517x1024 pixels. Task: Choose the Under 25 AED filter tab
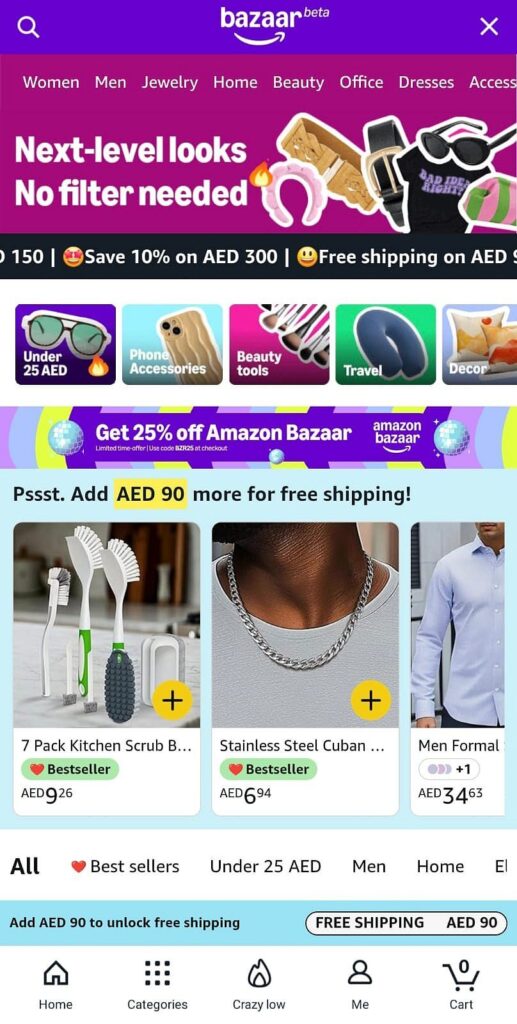click(265, 866)
